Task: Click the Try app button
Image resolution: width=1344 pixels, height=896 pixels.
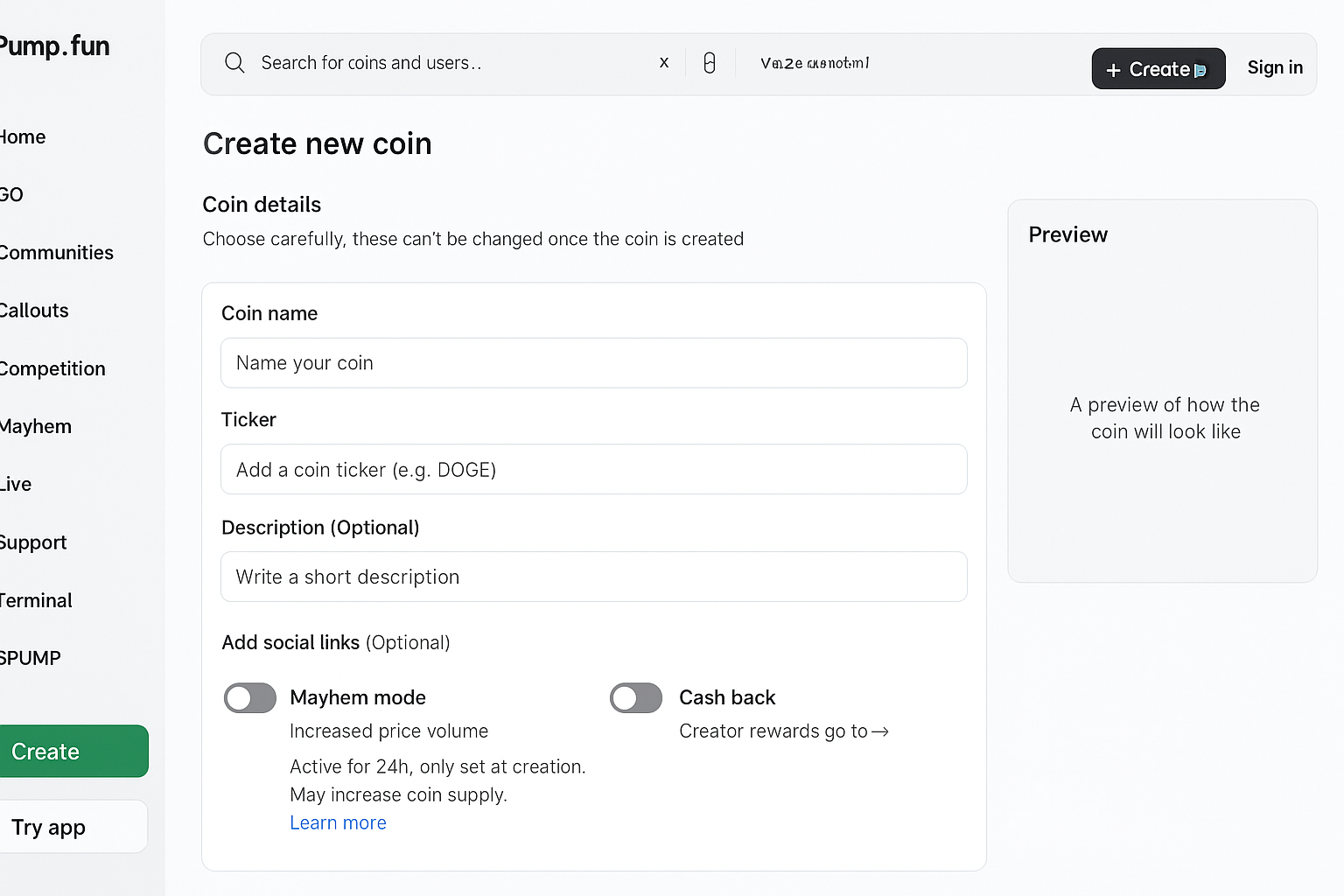Action: pyautogui.click(x=73, y=827)
